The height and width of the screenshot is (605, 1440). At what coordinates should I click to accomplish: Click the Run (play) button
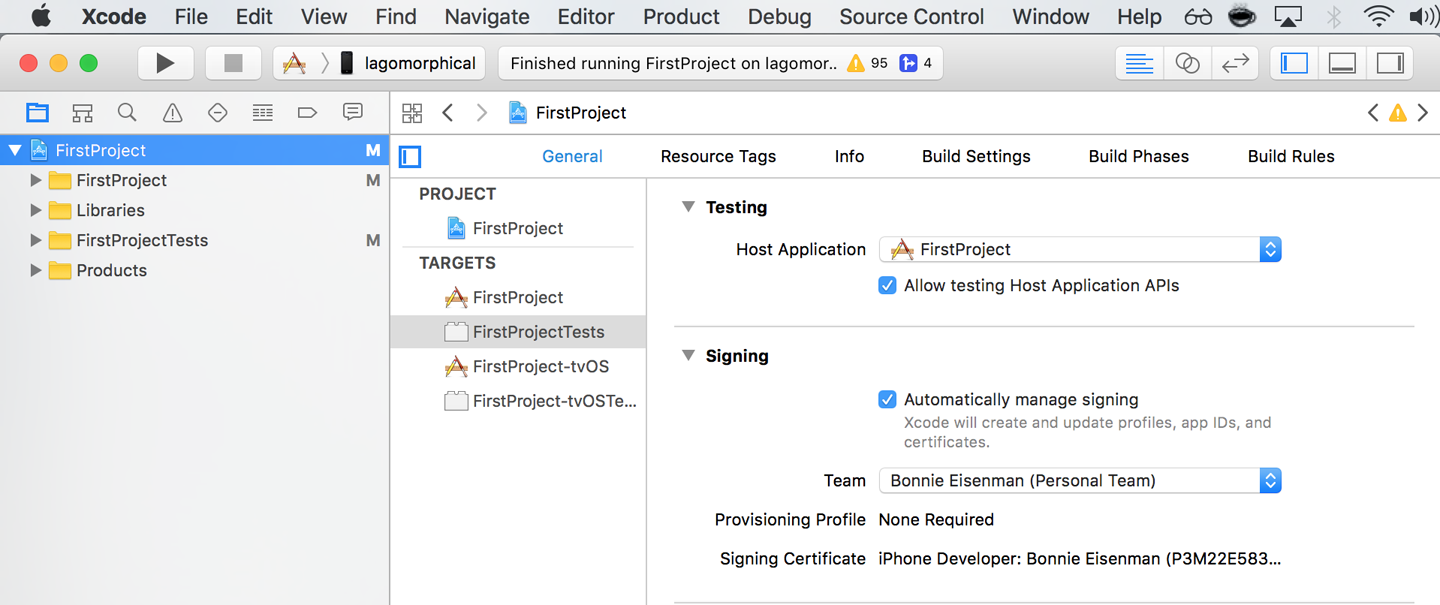[165, 63]
